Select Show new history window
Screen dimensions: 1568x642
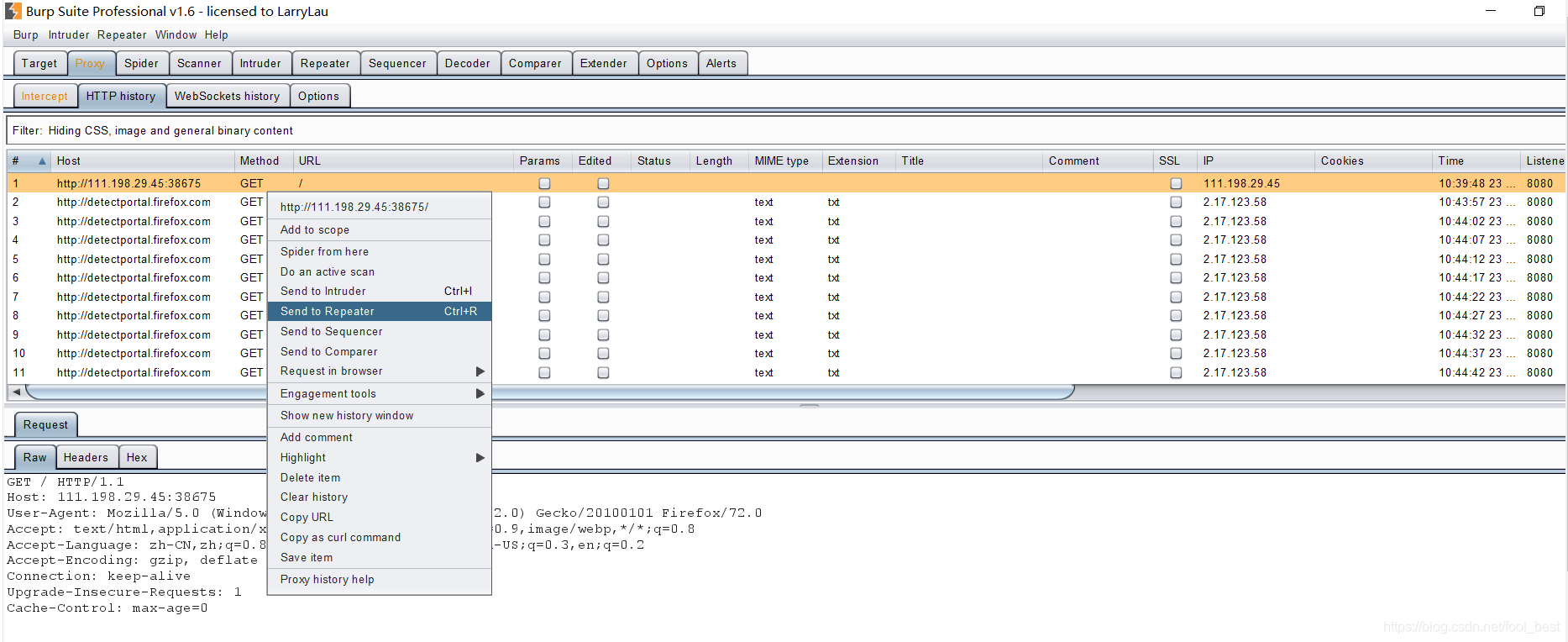[380, 416]
